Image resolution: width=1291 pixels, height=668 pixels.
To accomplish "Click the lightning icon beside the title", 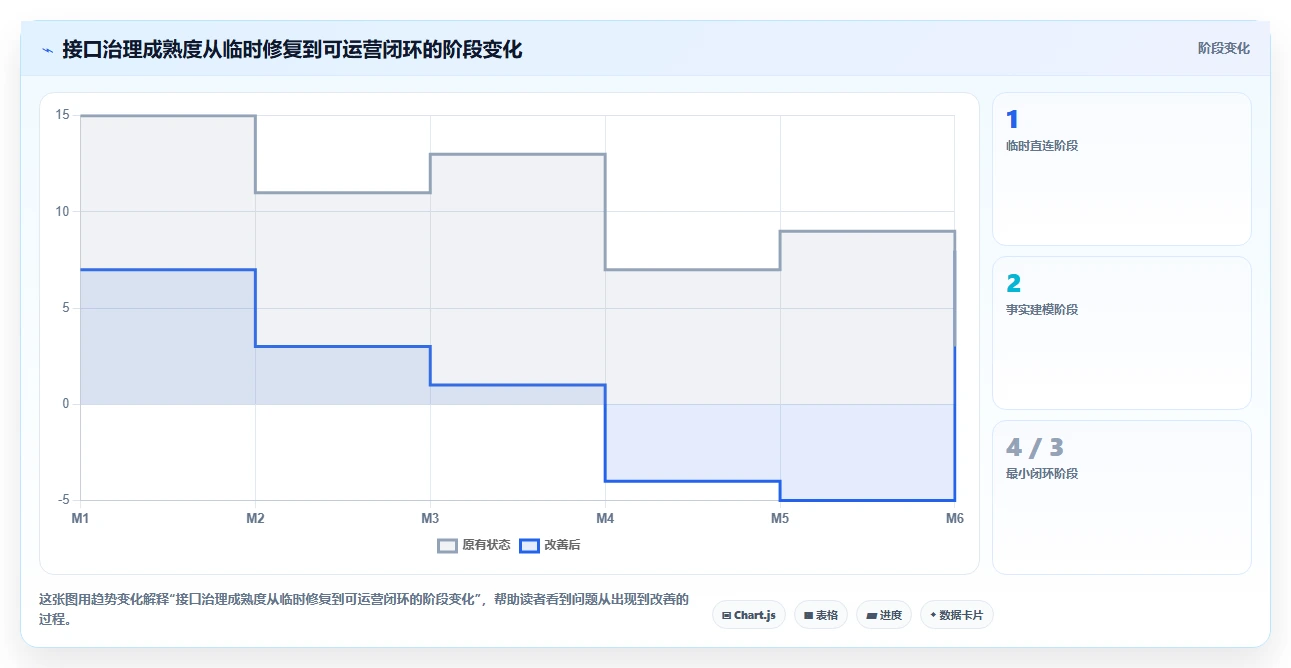I will coord(47,50).
